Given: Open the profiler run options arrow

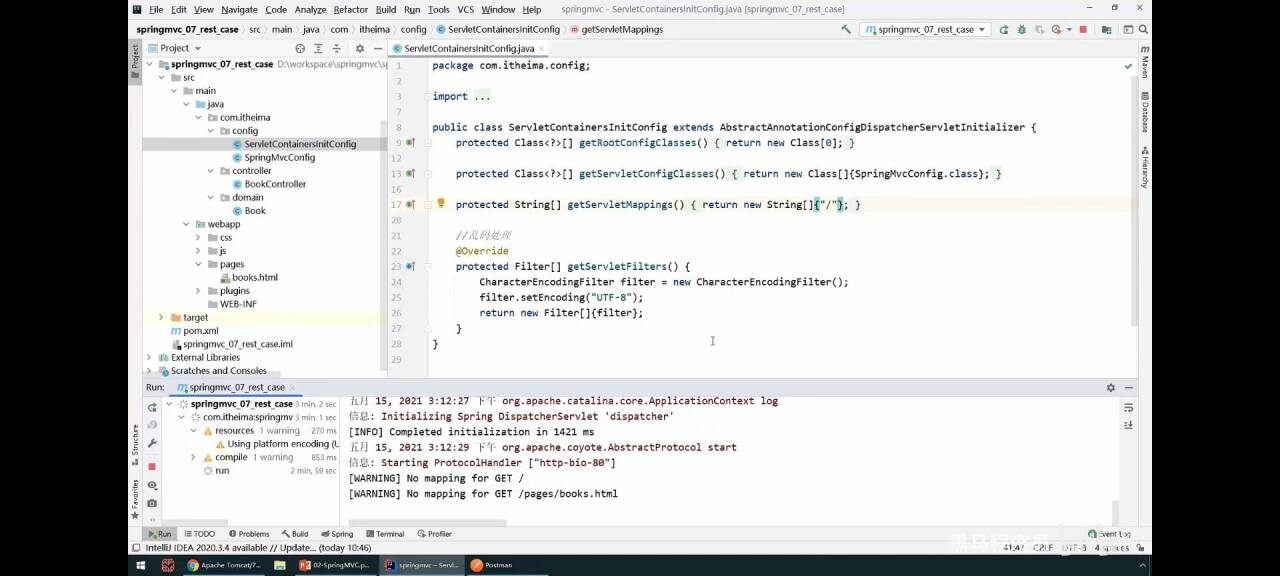Looking at the screenshot, I should [1069, 30].
